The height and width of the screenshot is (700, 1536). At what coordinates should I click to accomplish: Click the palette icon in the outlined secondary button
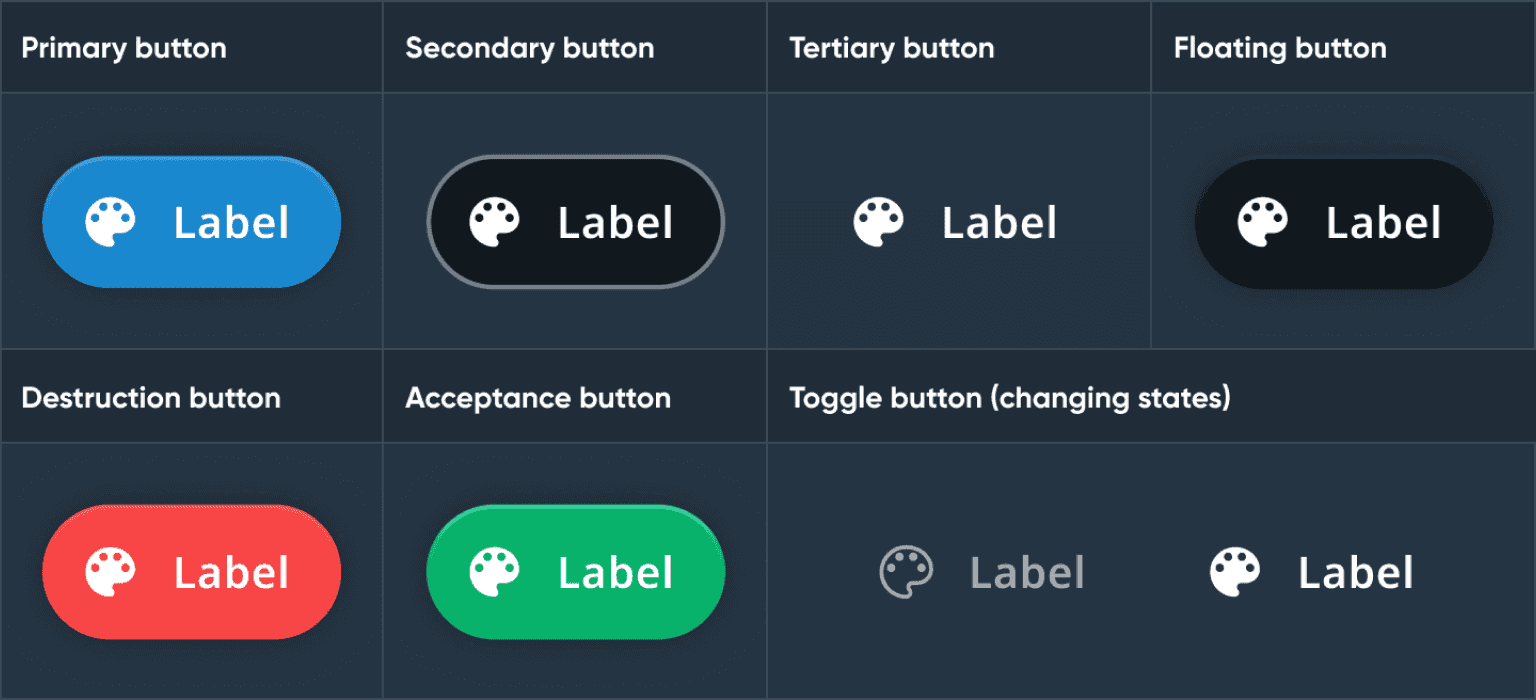coord(494,222)
